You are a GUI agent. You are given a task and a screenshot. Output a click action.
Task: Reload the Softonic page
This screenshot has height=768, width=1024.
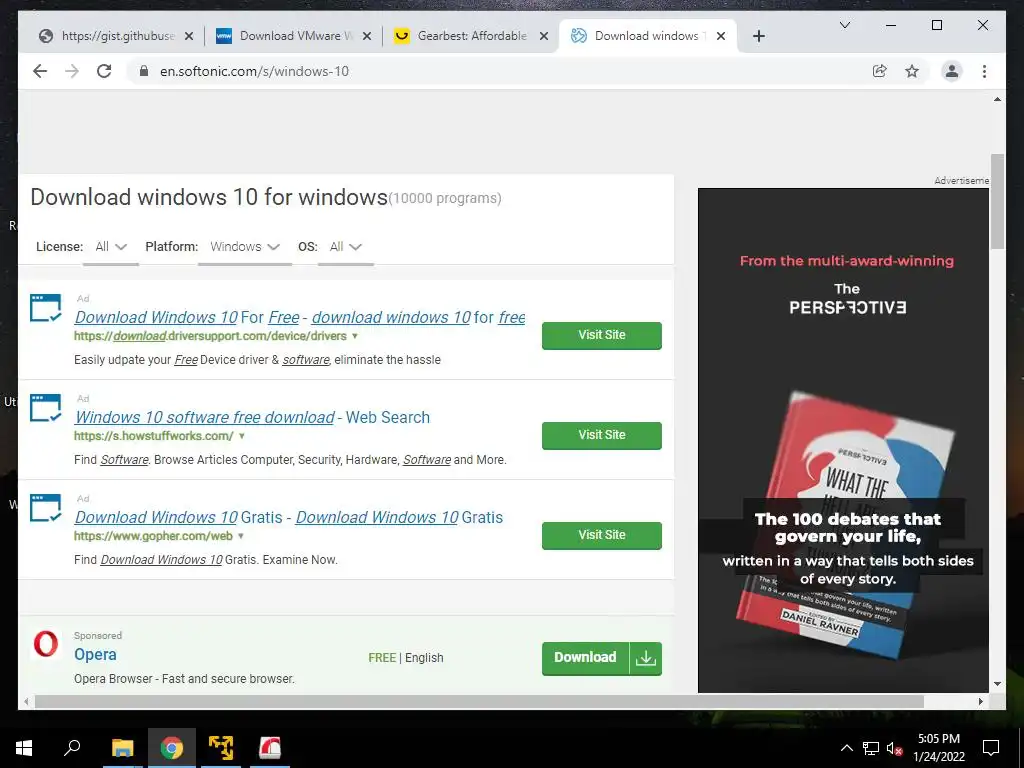pyautogui.click(x=104, y=71)
